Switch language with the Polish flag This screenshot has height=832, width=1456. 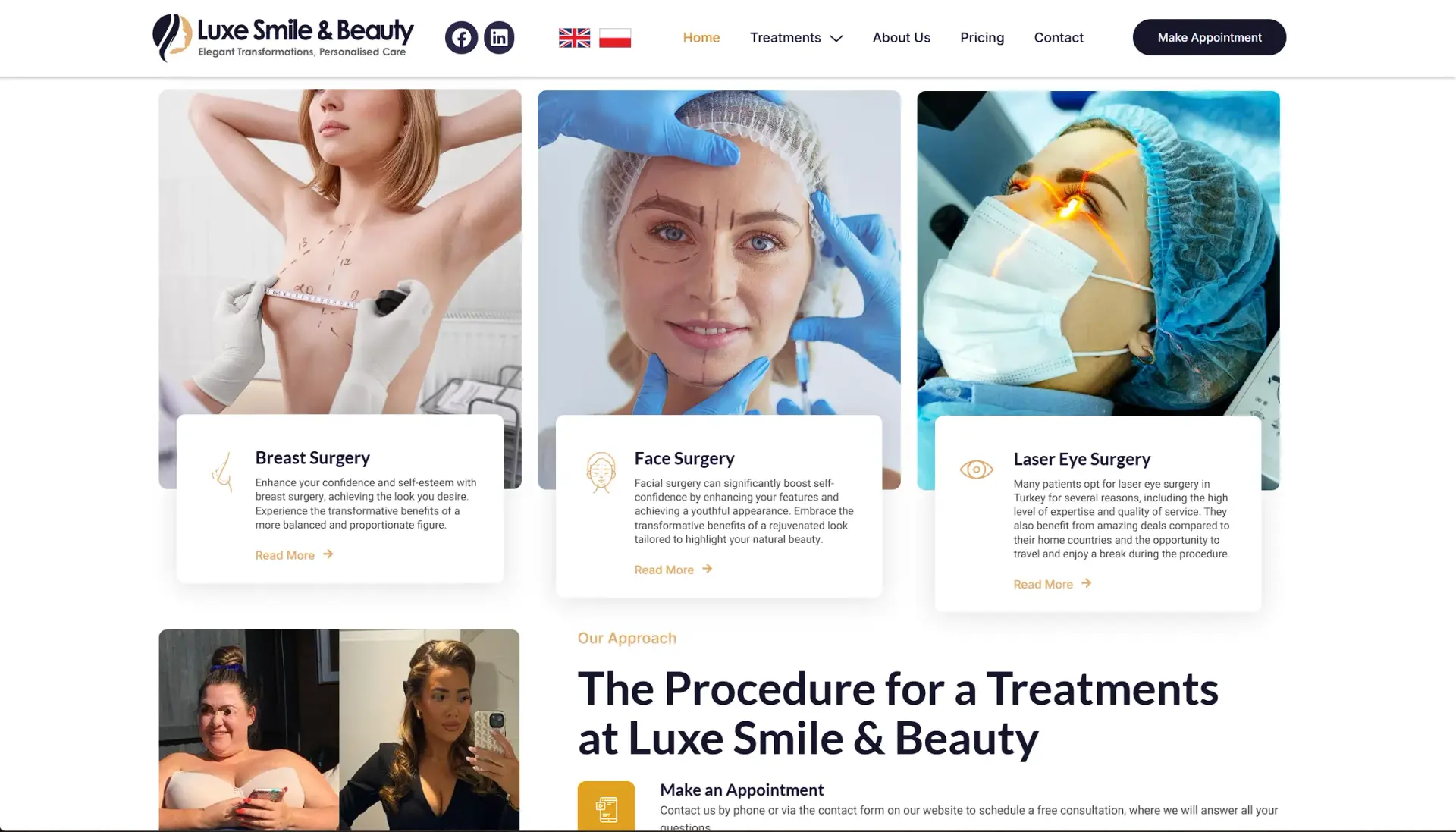pos(615,38)
